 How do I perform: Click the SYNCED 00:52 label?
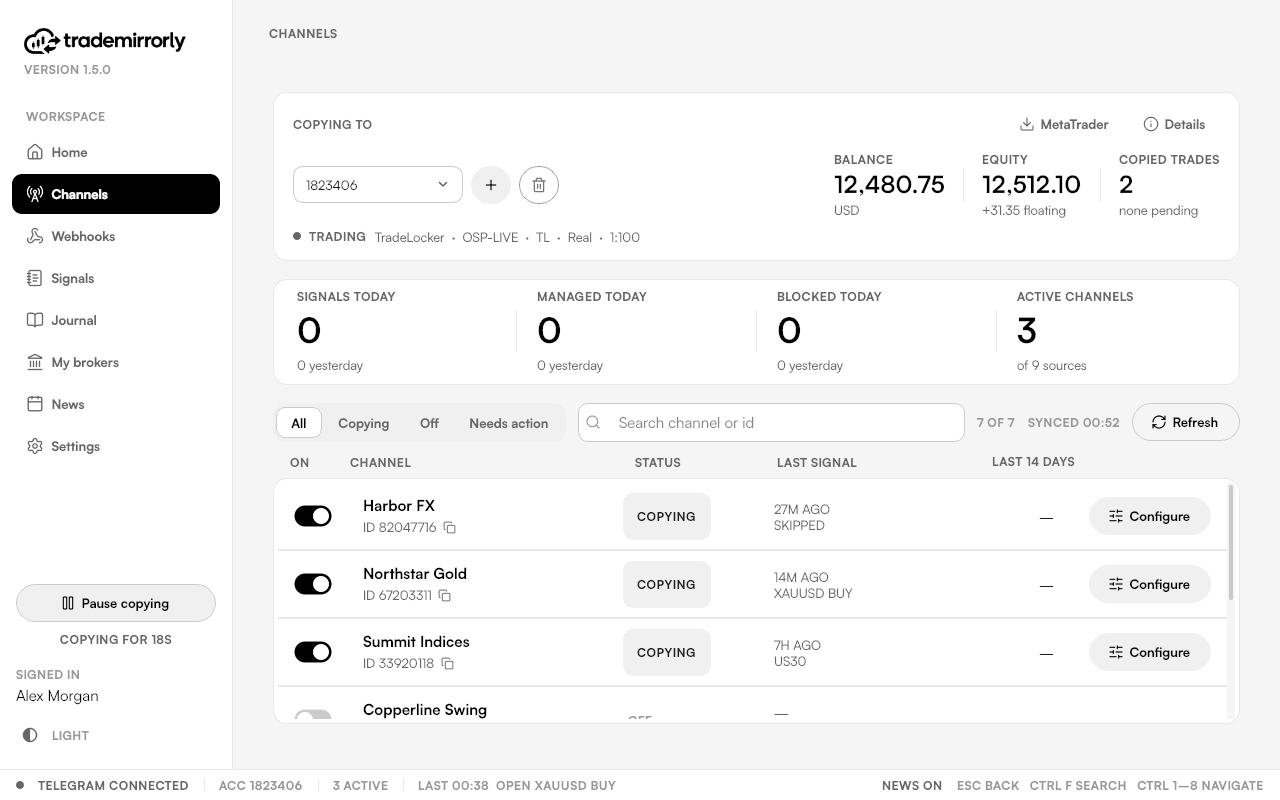pyautogui.click(x=1074, y=423)
